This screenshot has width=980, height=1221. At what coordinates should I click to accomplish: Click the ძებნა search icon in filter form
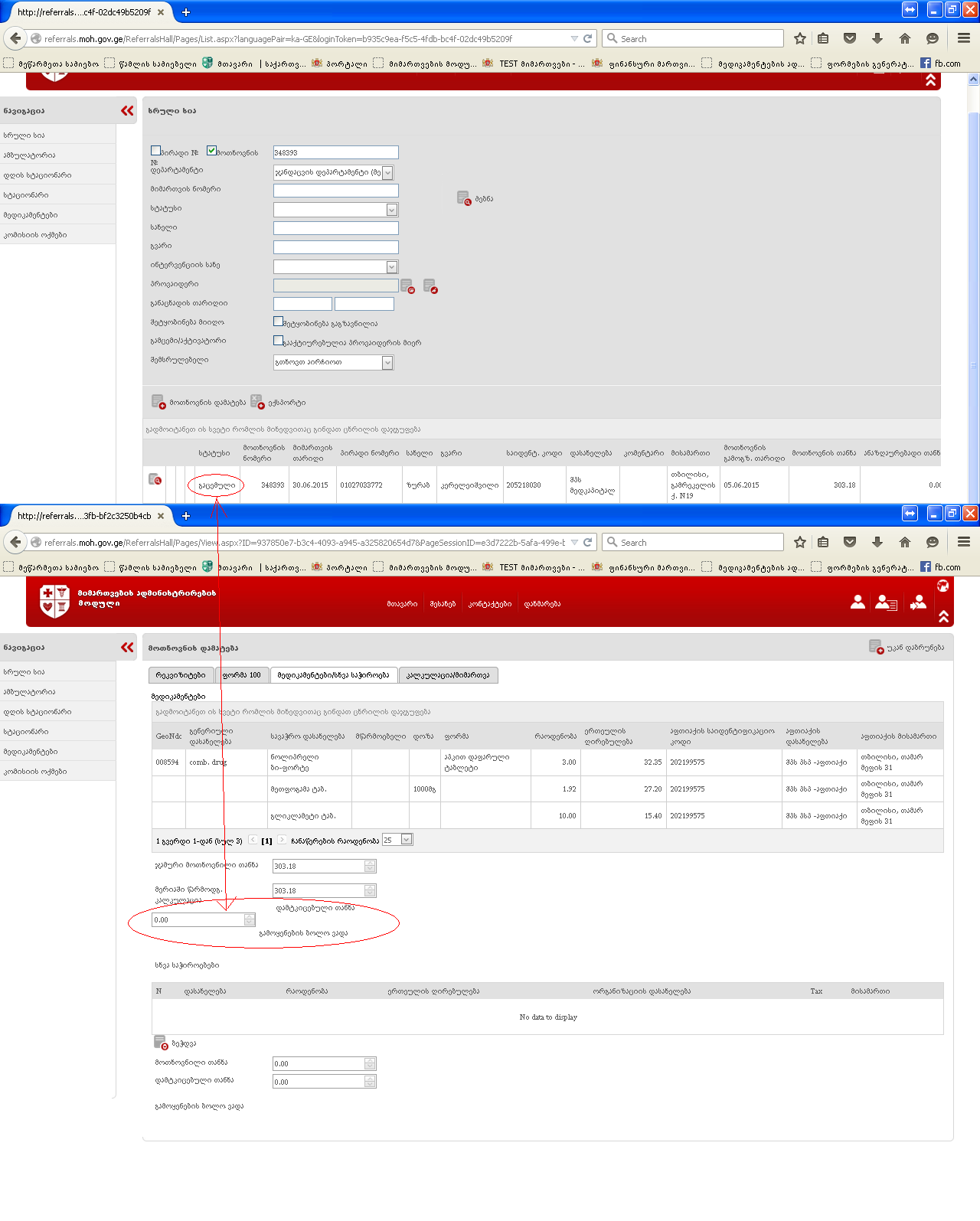[x=464, y=199]
